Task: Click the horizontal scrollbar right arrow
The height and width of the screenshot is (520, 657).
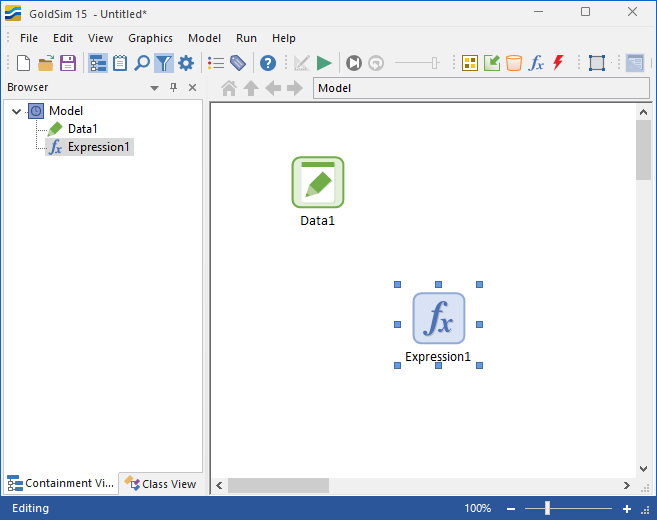Action: pyautogui.click(x=627, y=486)
